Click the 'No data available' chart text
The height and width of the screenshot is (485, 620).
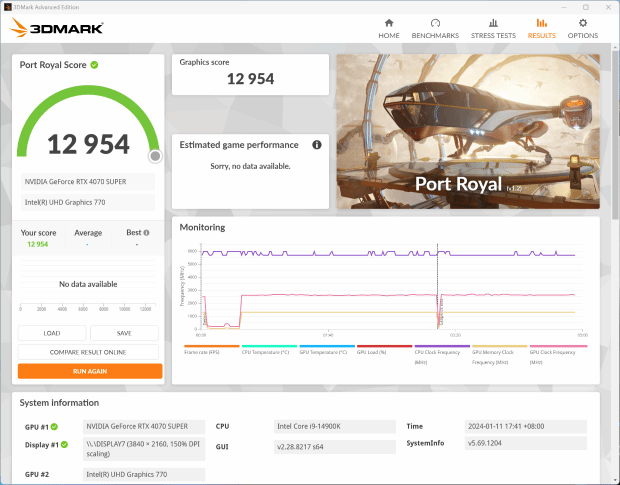coord(88,284)
